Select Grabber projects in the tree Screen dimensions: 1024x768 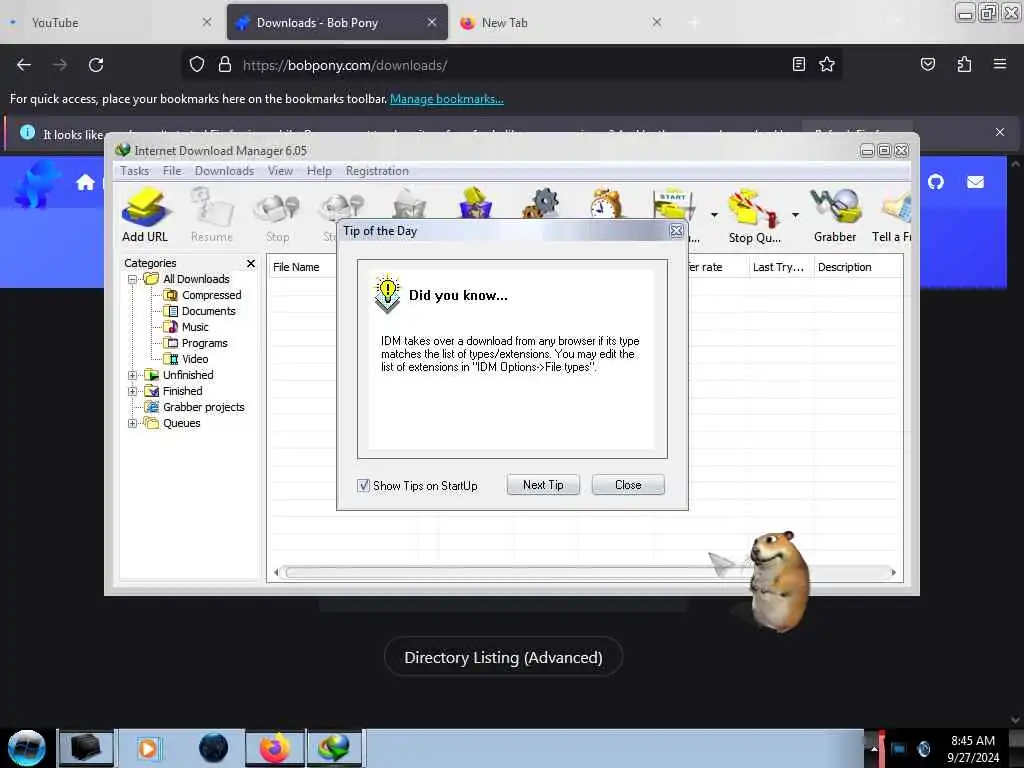click(203, 407)
